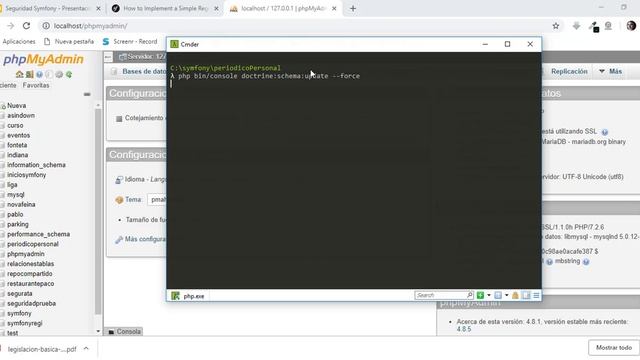Image resolution: width=640 pixels, height=360 pixels.
Task: Open the information_schema database
Action: pos(36,165)
